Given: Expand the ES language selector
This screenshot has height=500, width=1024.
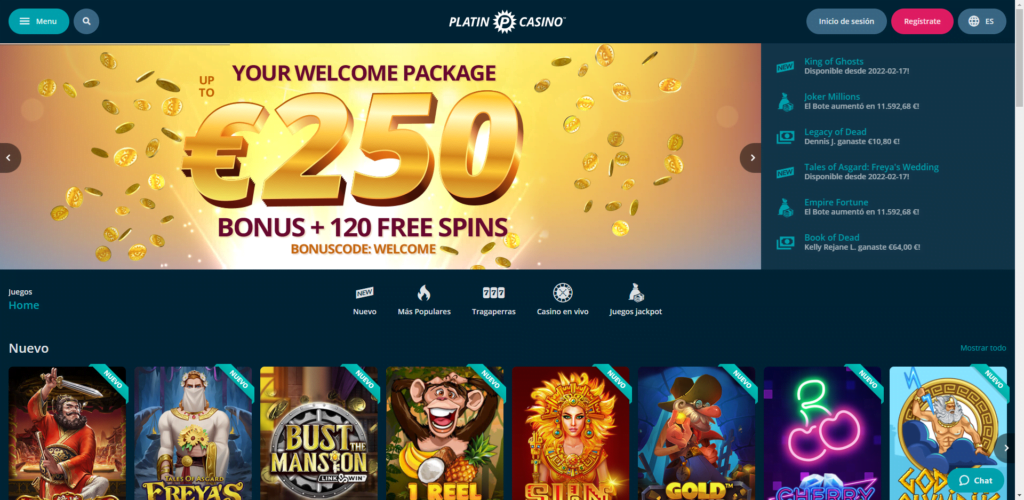Looking at the screenshot, I should click(x=982, y=21).
